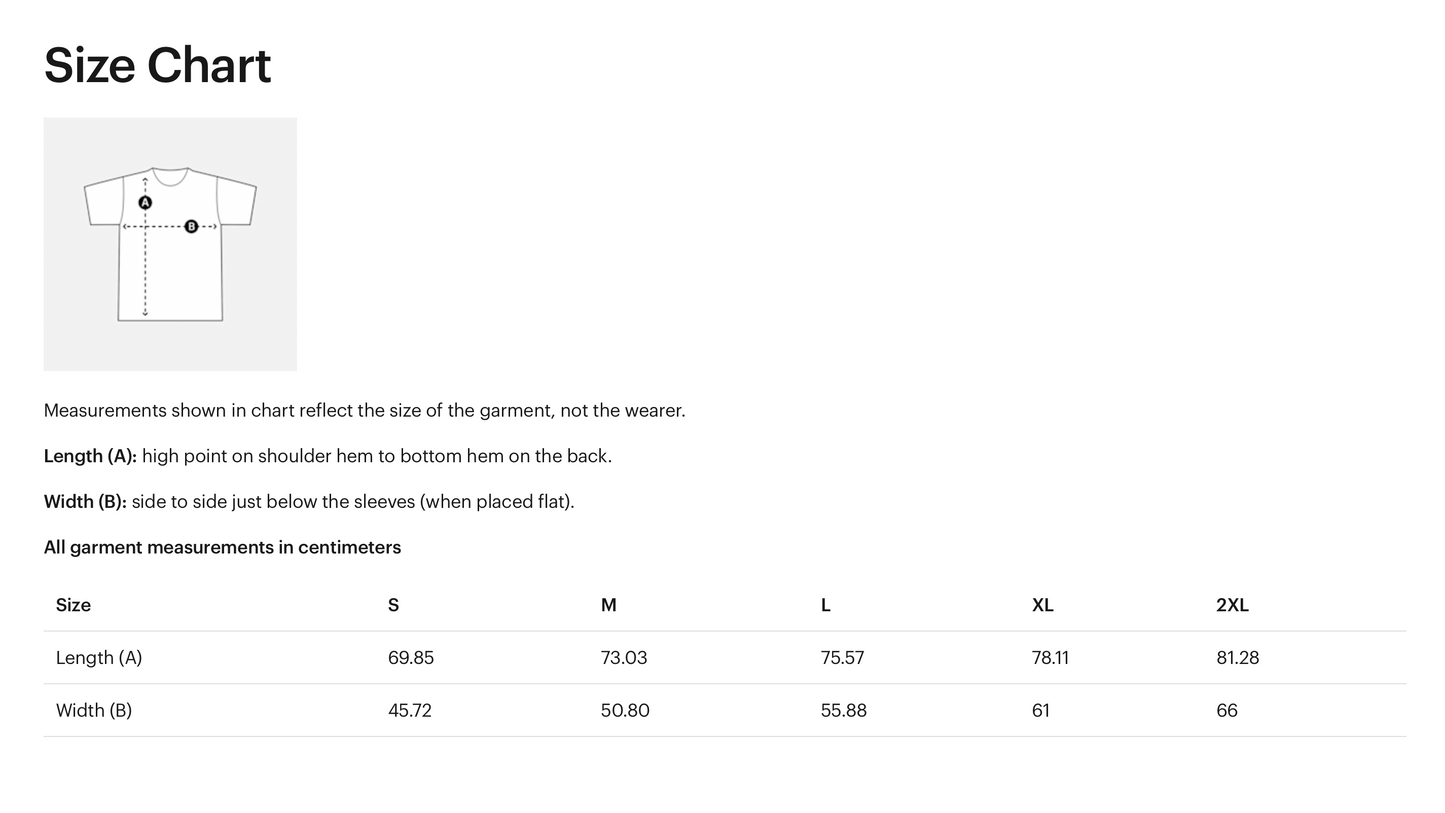
Task: Click the 69.85 length value for size S
Action: (x=411, y=658)
